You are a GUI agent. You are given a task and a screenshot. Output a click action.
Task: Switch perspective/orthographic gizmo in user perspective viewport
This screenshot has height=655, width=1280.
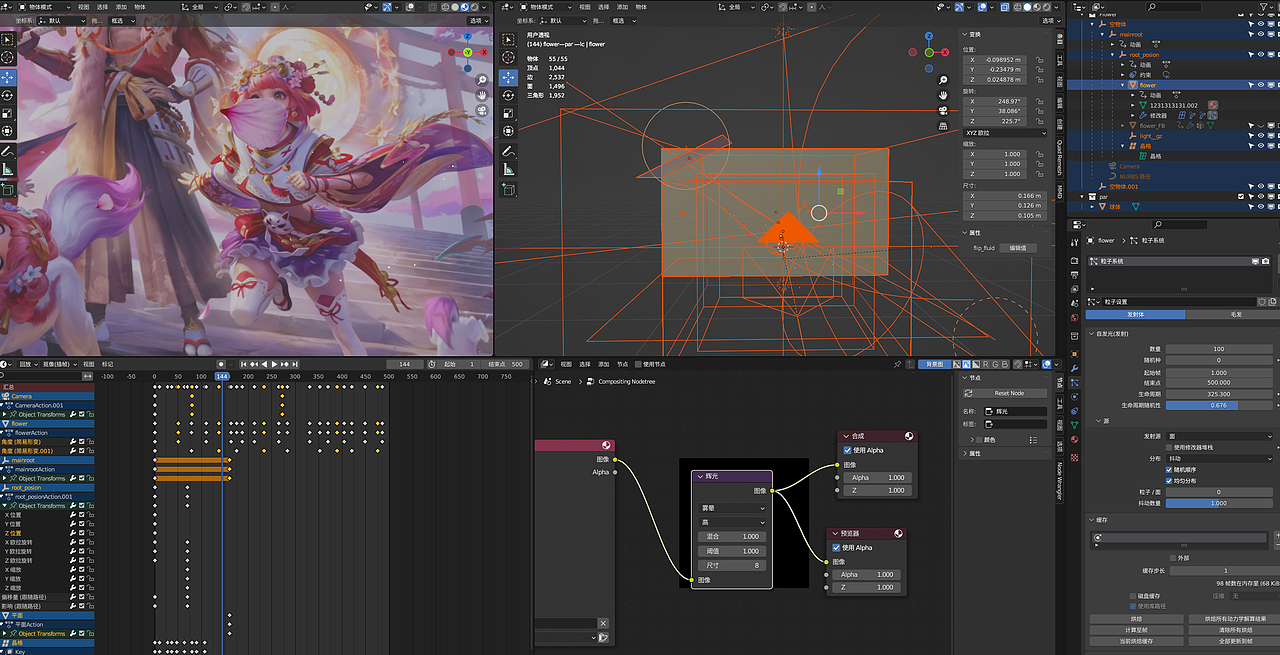943,126
